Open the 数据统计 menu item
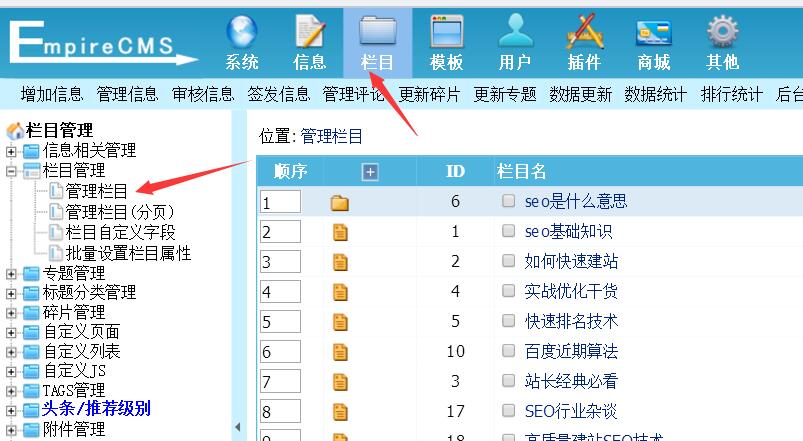The height and width of the screenshot is (441, 803). point(656,94)
